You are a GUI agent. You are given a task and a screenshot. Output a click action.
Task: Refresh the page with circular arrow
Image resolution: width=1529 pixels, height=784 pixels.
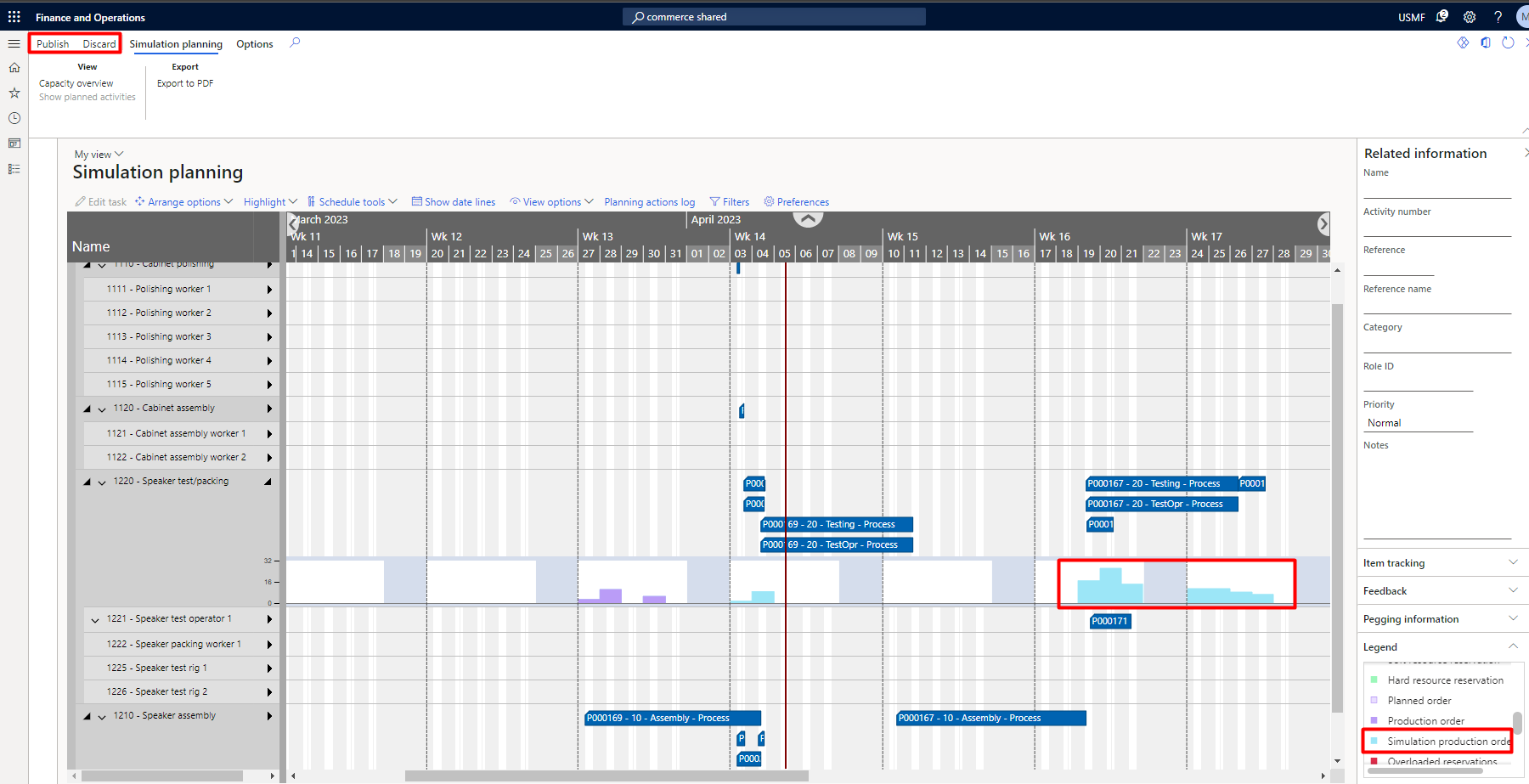pos(1508,42)
